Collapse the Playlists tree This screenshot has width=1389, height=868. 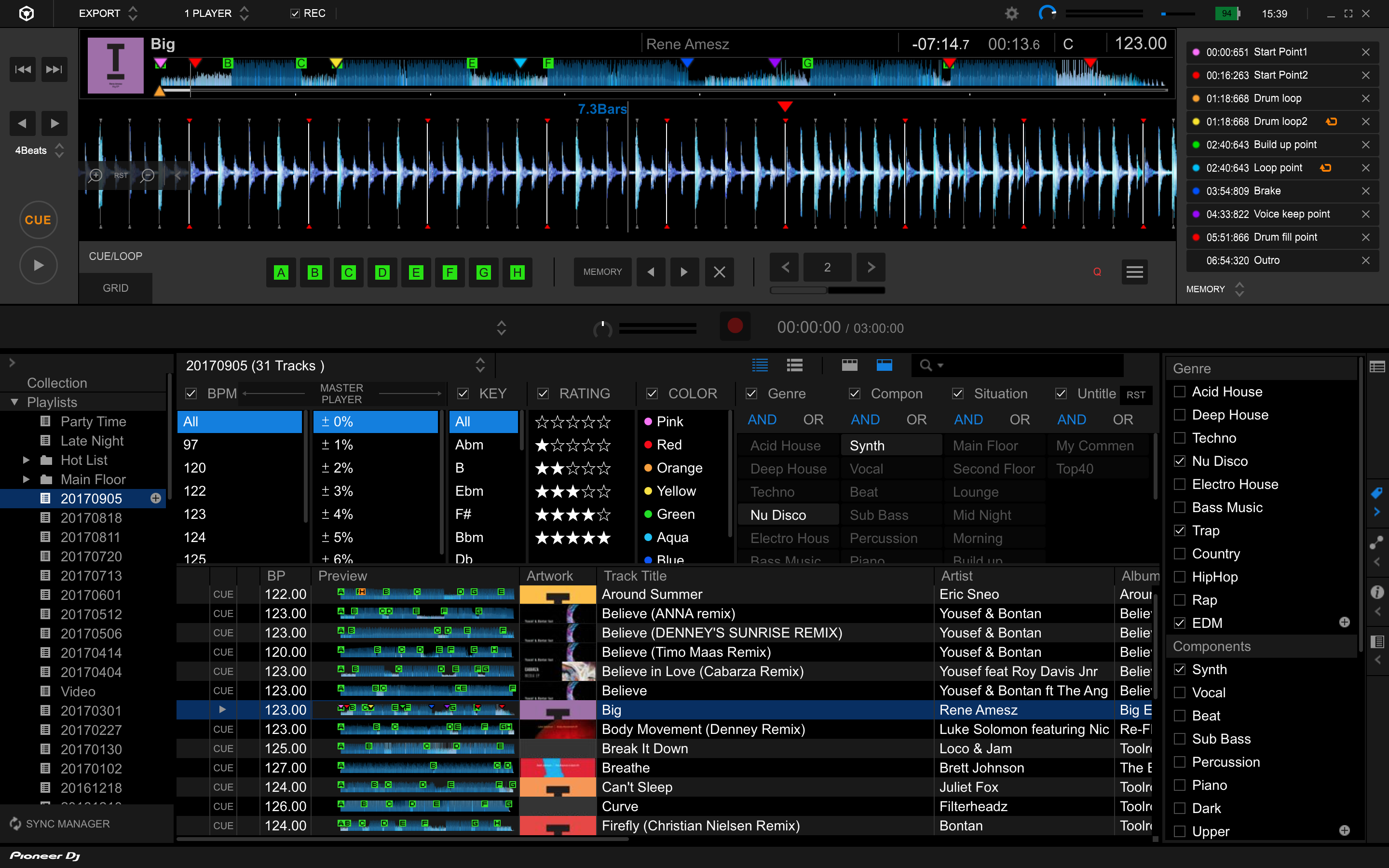14,402
